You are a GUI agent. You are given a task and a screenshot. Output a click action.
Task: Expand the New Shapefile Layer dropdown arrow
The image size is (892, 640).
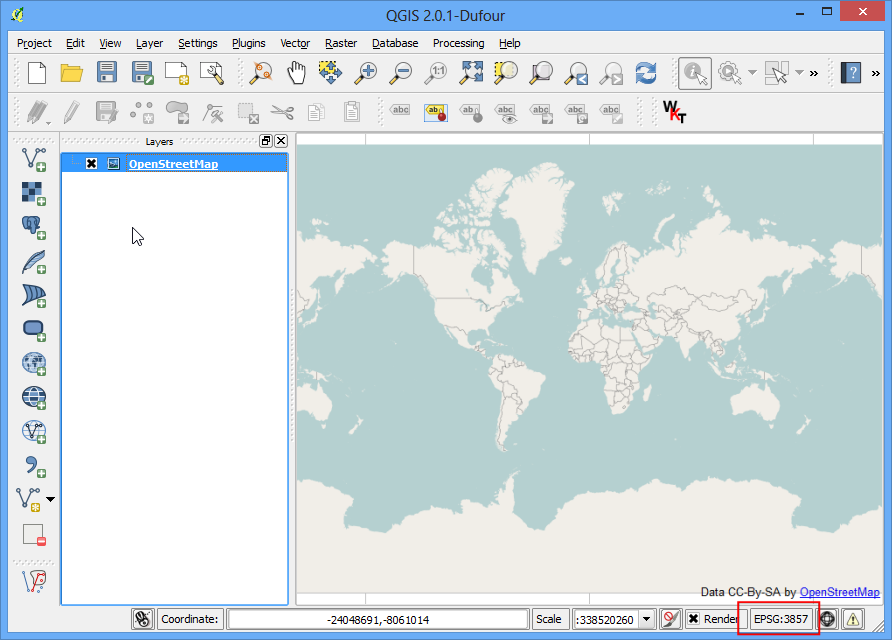click(51, 499)
